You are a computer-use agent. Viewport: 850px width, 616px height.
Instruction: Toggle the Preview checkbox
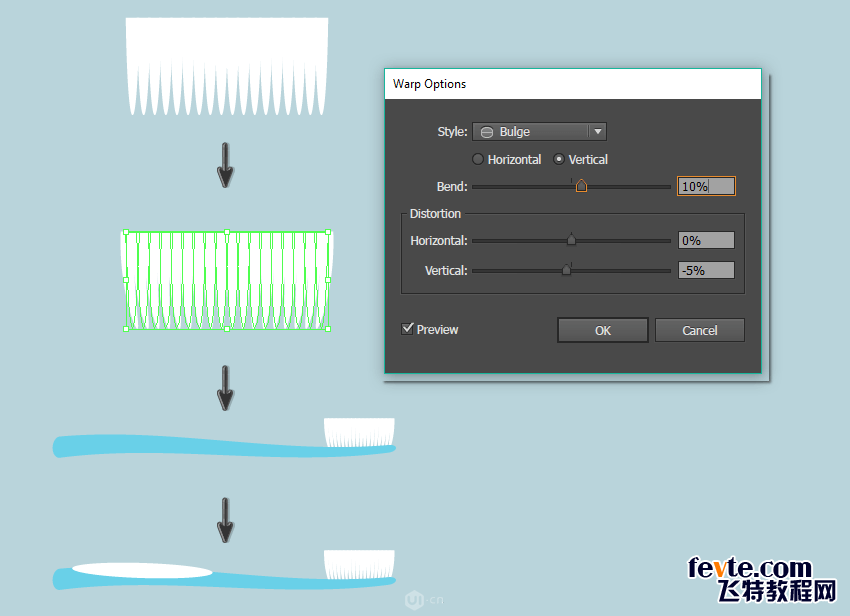point(407,329)
